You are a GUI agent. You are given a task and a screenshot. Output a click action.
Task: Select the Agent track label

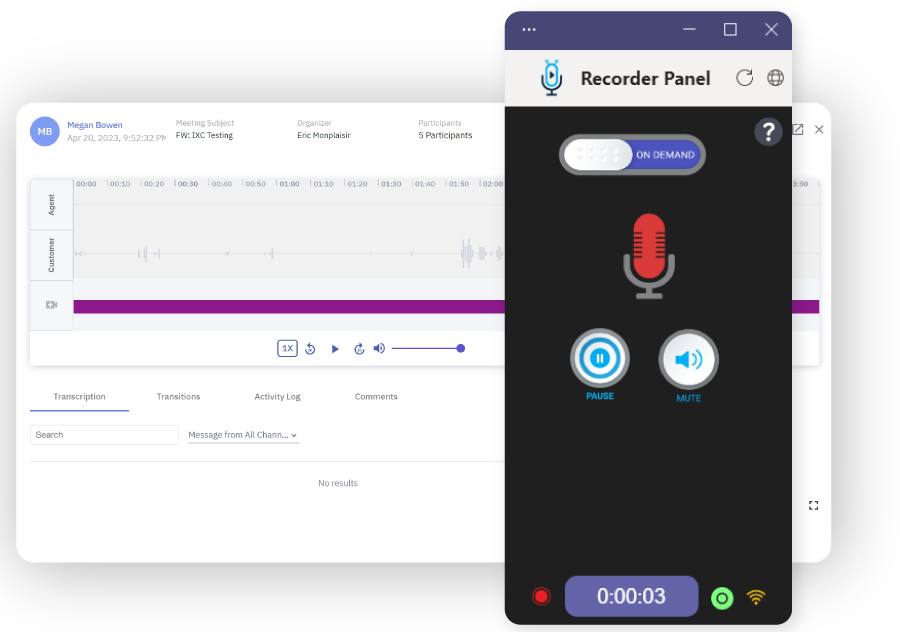tap(52, 204)
